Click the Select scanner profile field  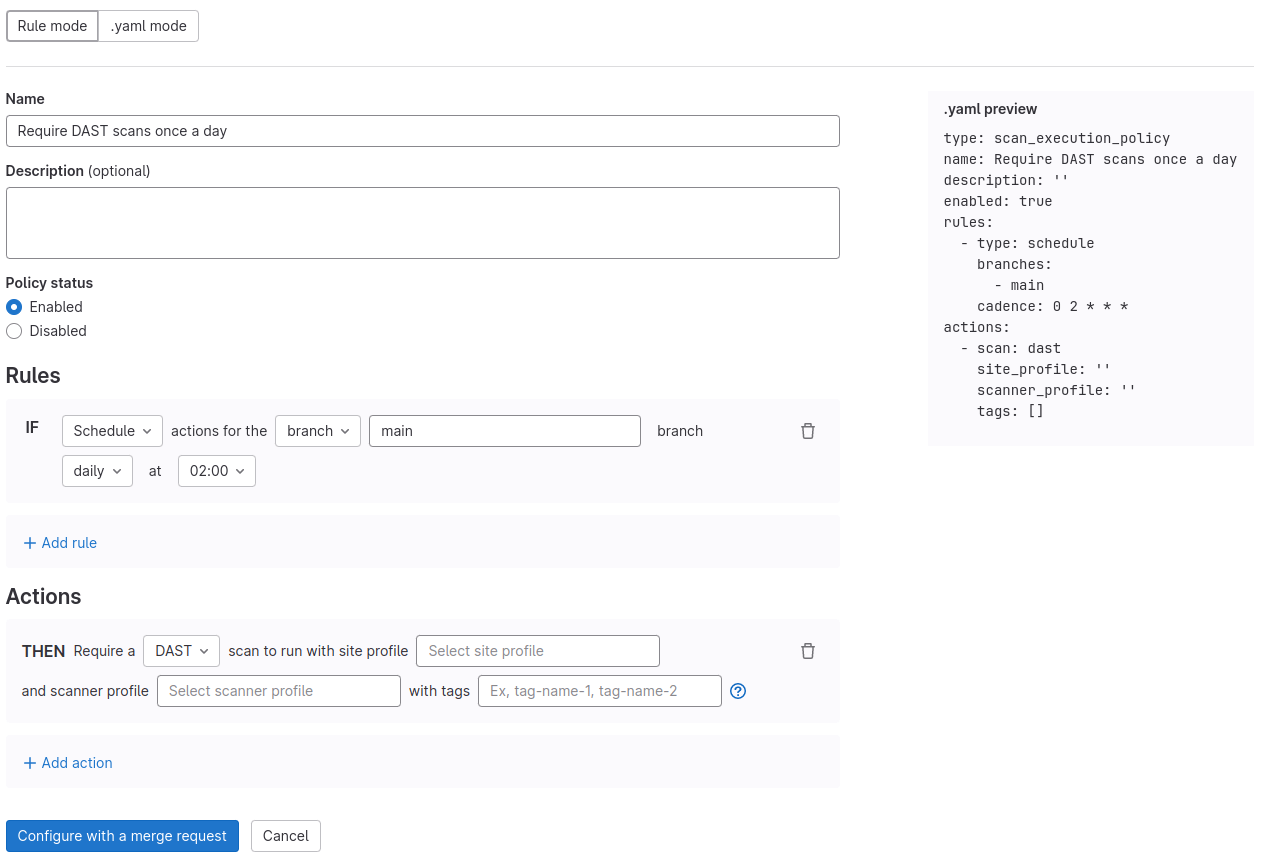pyautogui.click(x=278, y=691)
